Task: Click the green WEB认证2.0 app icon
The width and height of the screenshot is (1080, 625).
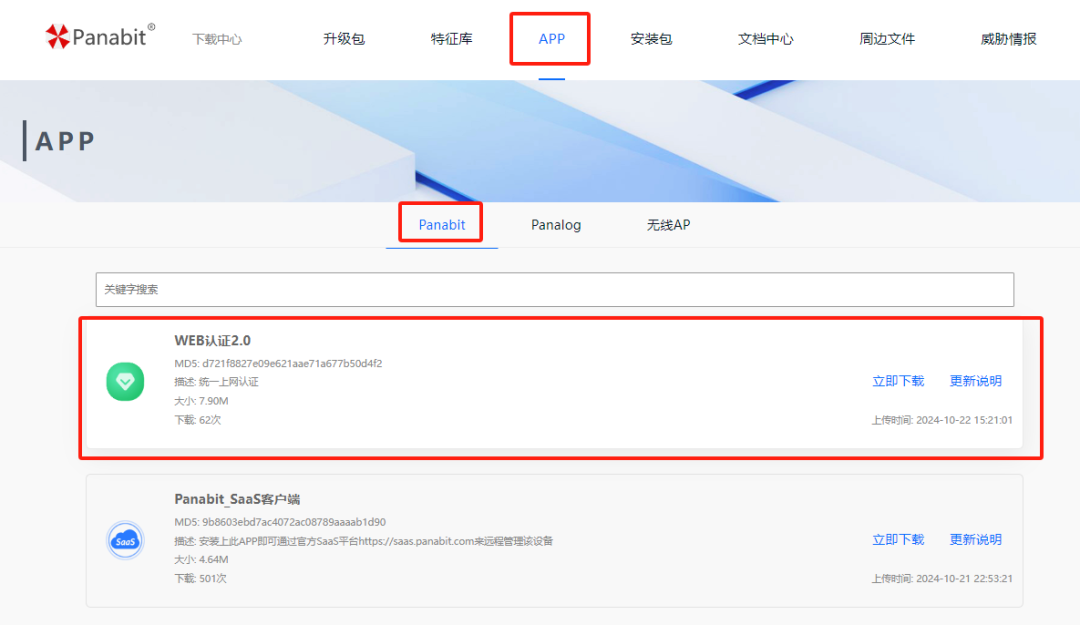Action: point(125,381)
